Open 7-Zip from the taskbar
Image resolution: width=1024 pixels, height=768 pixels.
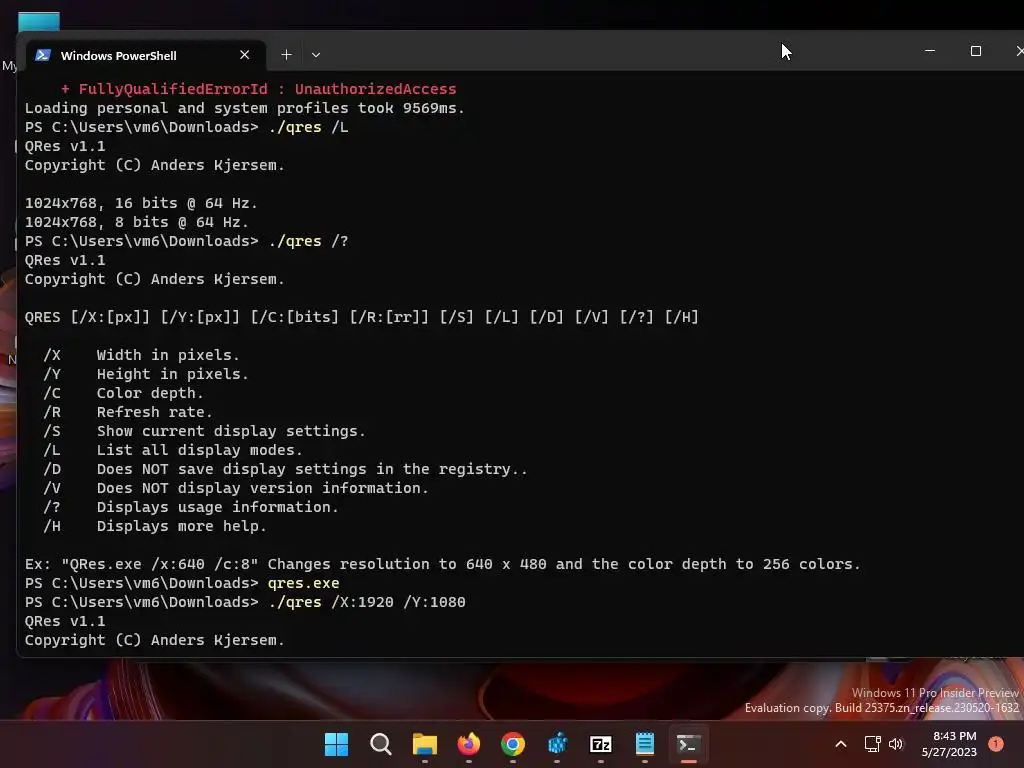(x=601, y=744)
